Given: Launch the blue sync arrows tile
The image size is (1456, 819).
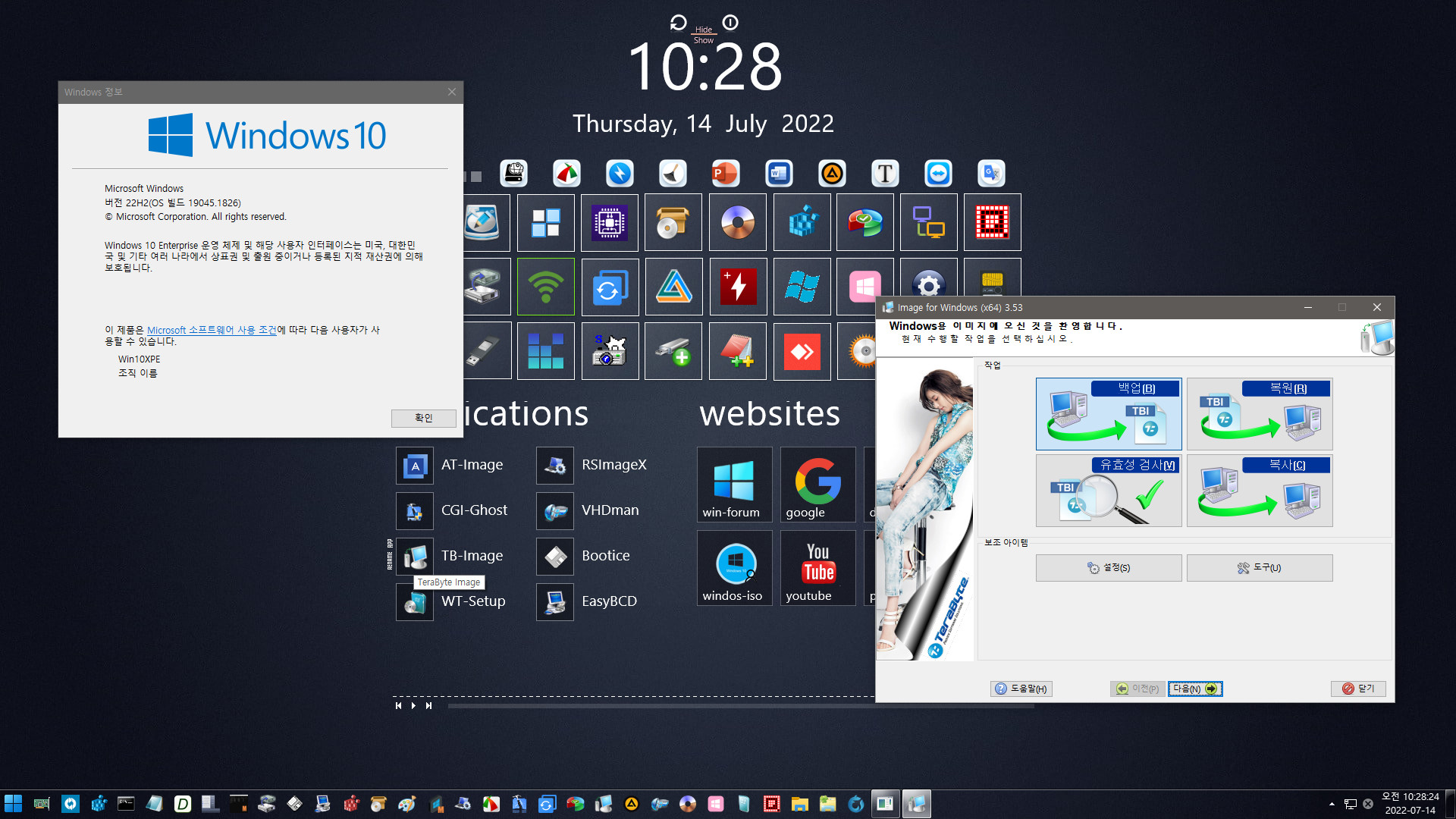Looking at the screenshot, I should 610,287.
